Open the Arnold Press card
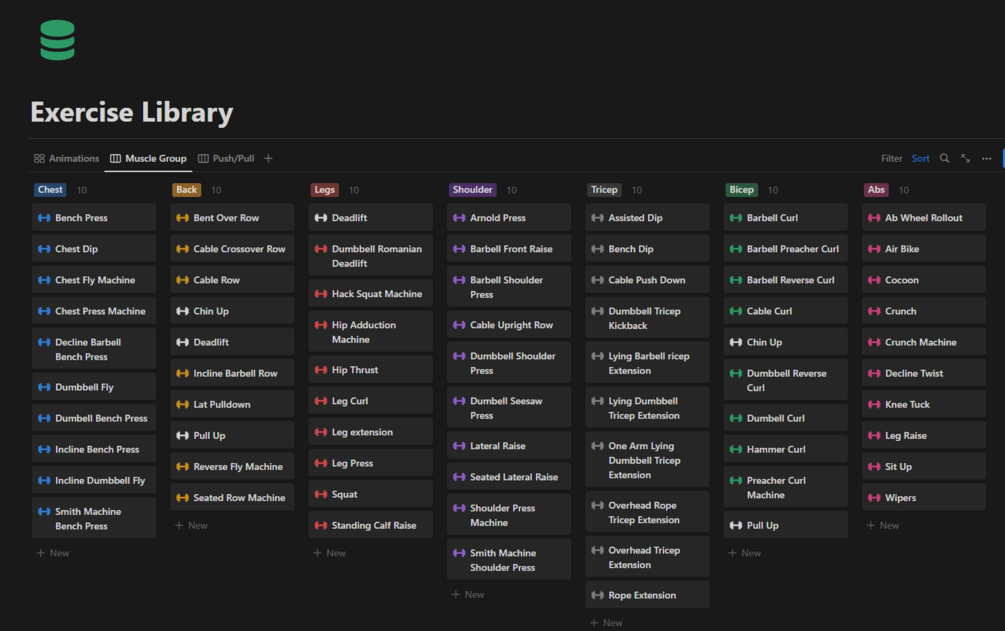1005x631 pixels. 509,218
